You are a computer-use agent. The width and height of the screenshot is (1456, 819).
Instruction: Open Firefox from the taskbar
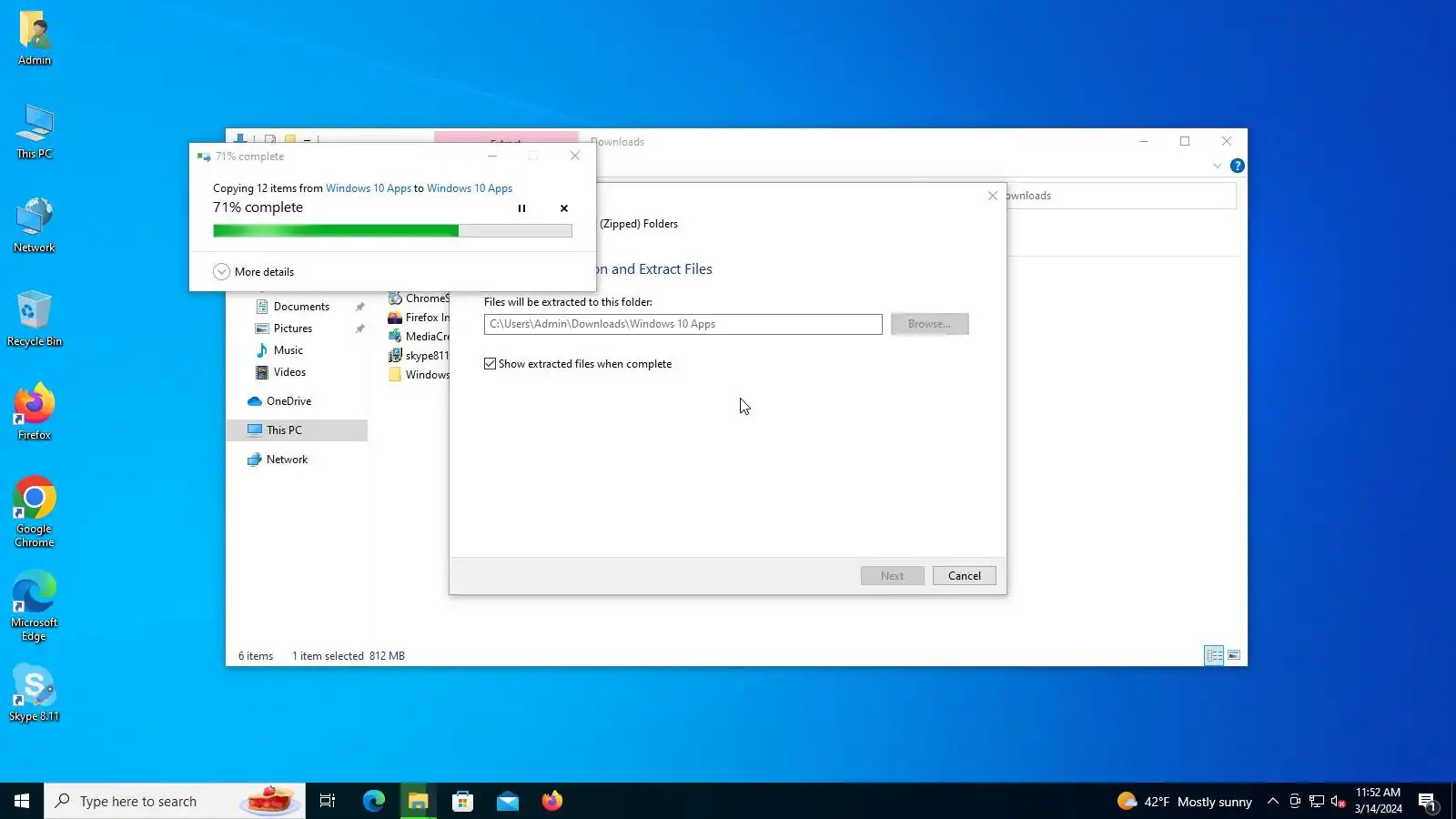552,801
